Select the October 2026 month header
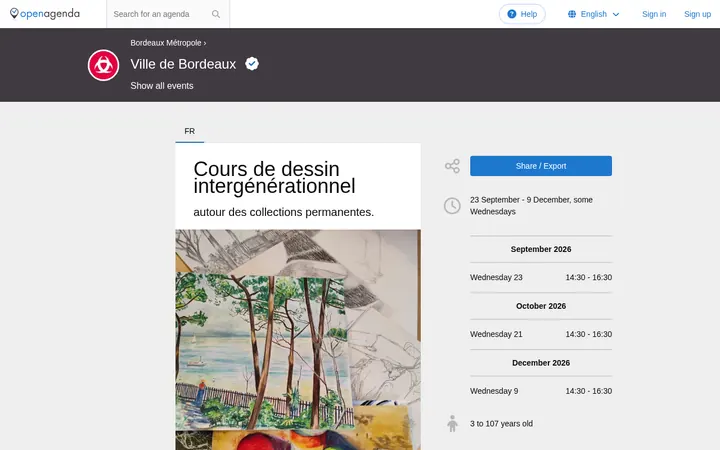This screenshot has width=720, height=450. click(x=541, y=306)
